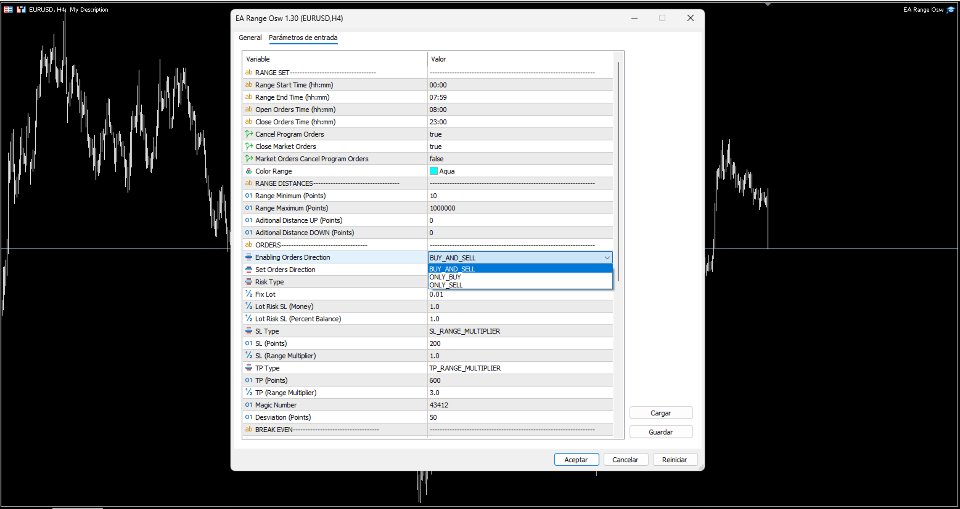Click the Open Orders Time string icon
The height and width of the screenshot is (509, 960).
[x=249, y=110]
